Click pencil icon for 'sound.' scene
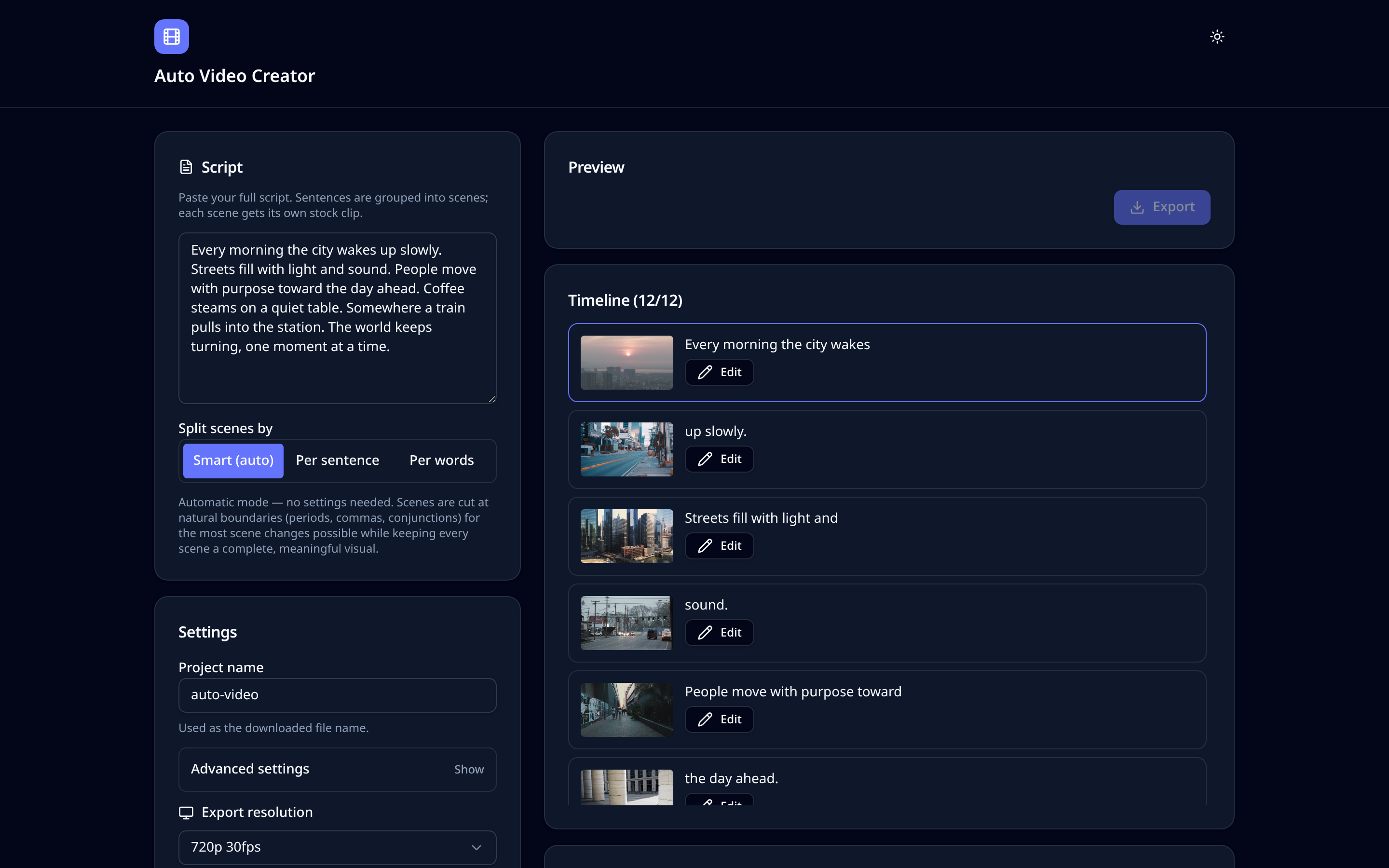 coord(706,632)
